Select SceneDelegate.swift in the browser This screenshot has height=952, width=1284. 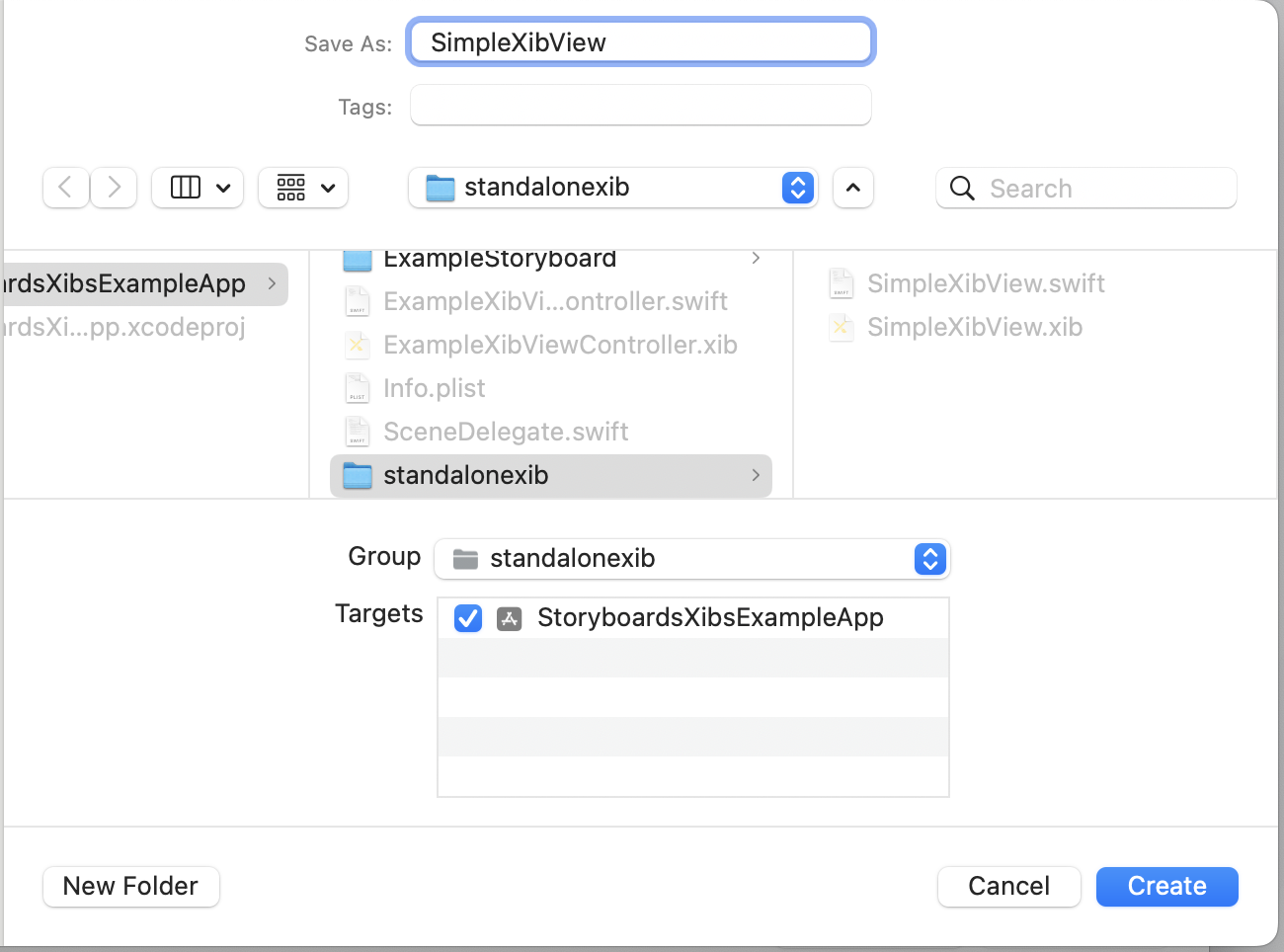tap(506, 432)
